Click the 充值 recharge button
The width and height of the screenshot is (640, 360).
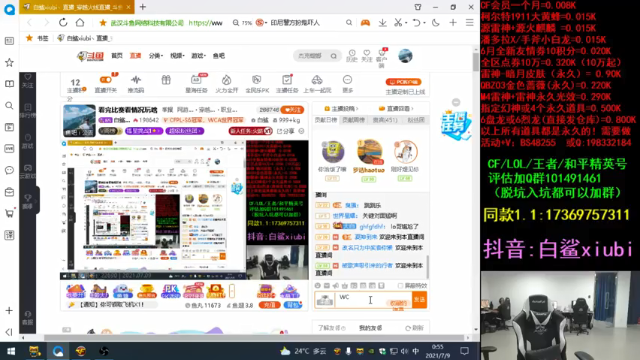click(269, 305)
